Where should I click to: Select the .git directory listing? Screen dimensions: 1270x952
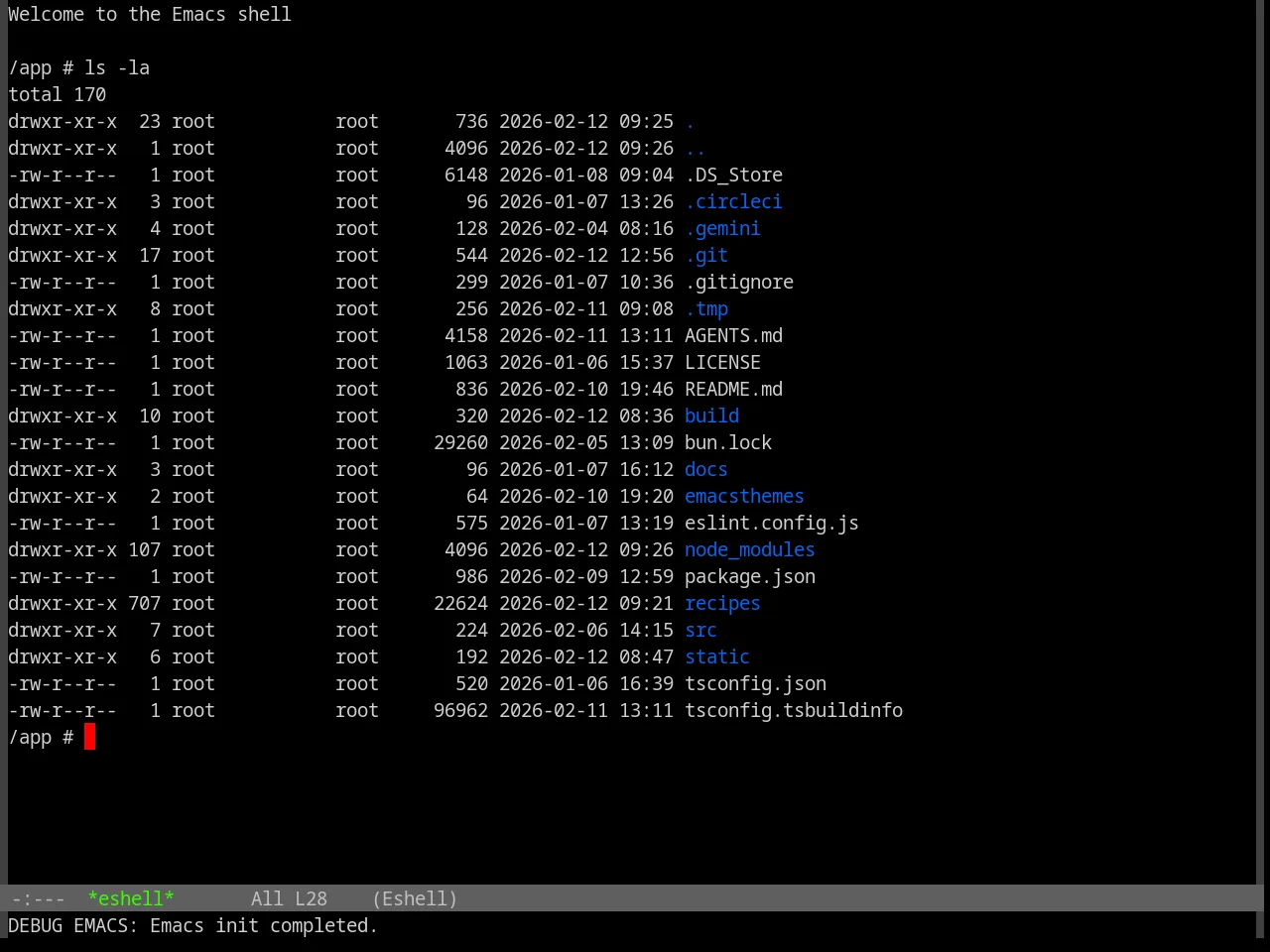pyautogui.click(x=706, y=255)
